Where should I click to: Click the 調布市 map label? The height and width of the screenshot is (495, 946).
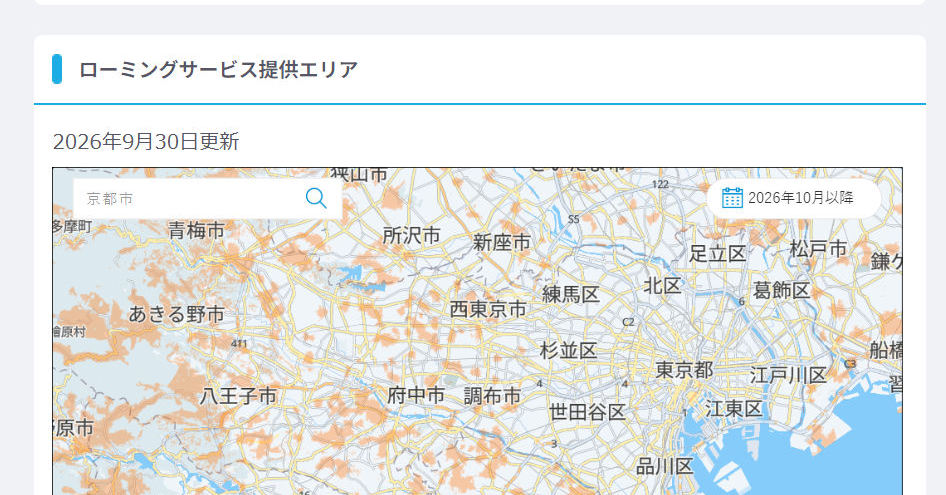[492, 396]
